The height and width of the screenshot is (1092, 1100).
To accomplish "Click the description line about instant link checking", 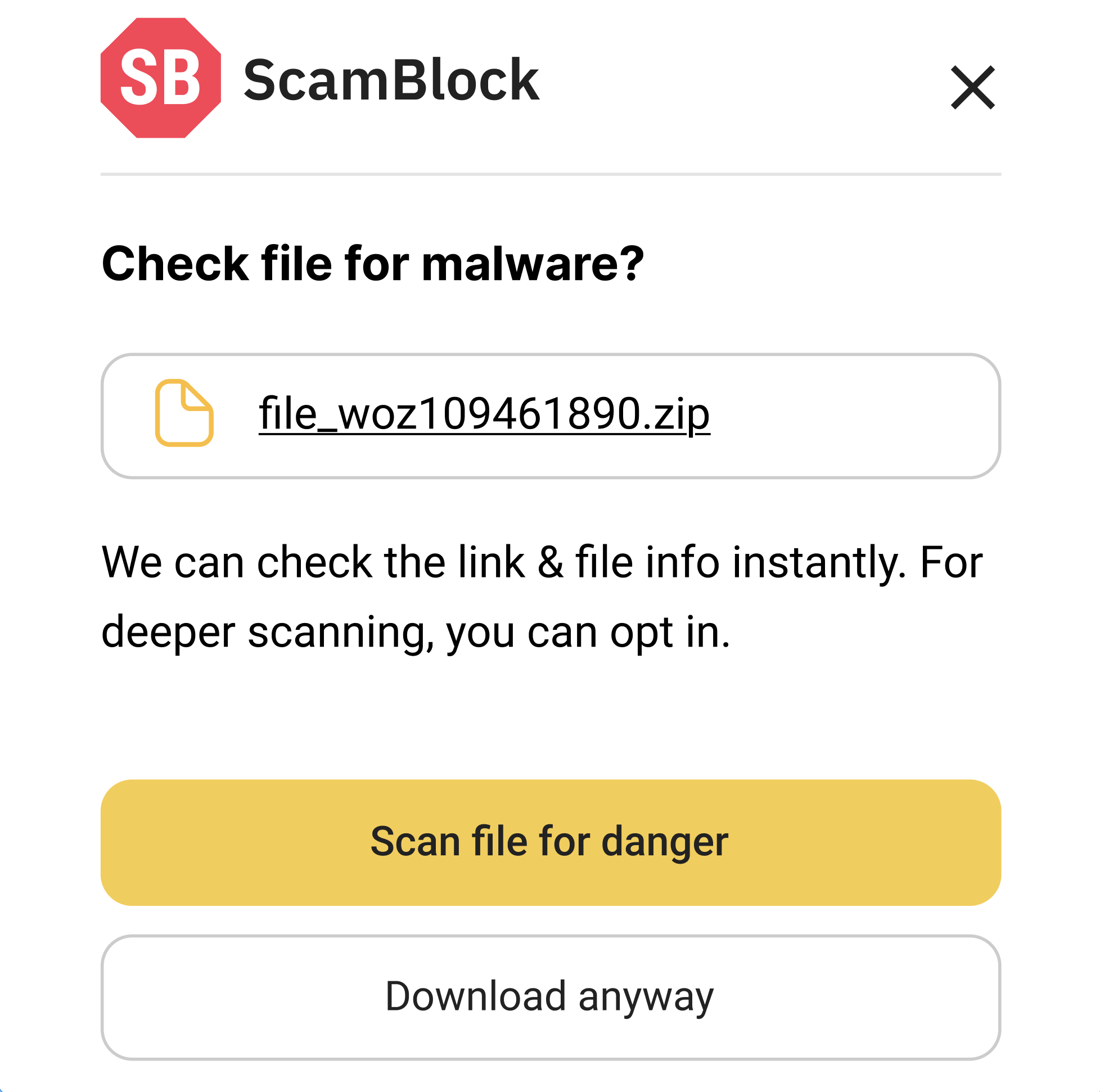I will pos(542,562).
